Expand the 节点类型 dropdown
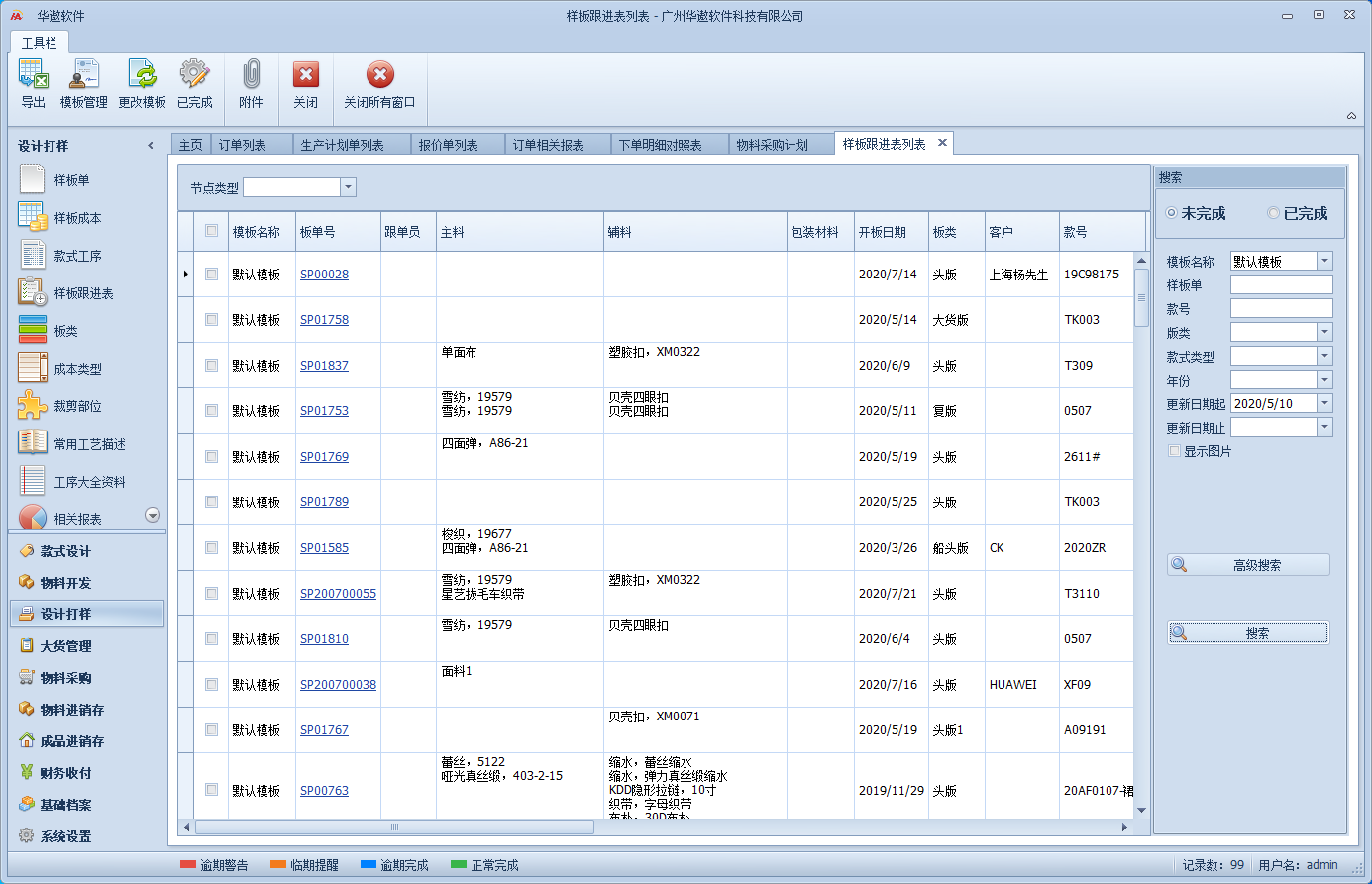This screenshot has width=1372, height=884. [348, 187]
